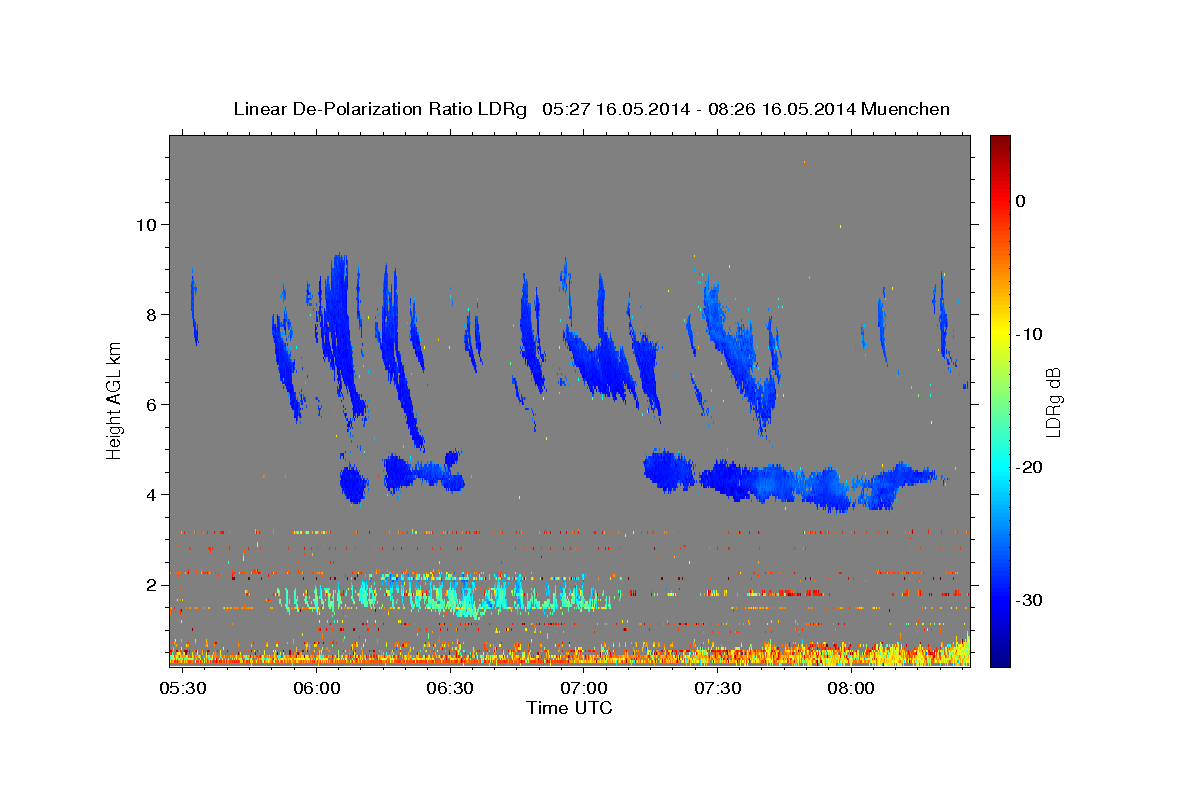The image size is (1200, 800).
Task: Click the colorbar value -30
Action: pyautogui.click(x=1029, y=600)
